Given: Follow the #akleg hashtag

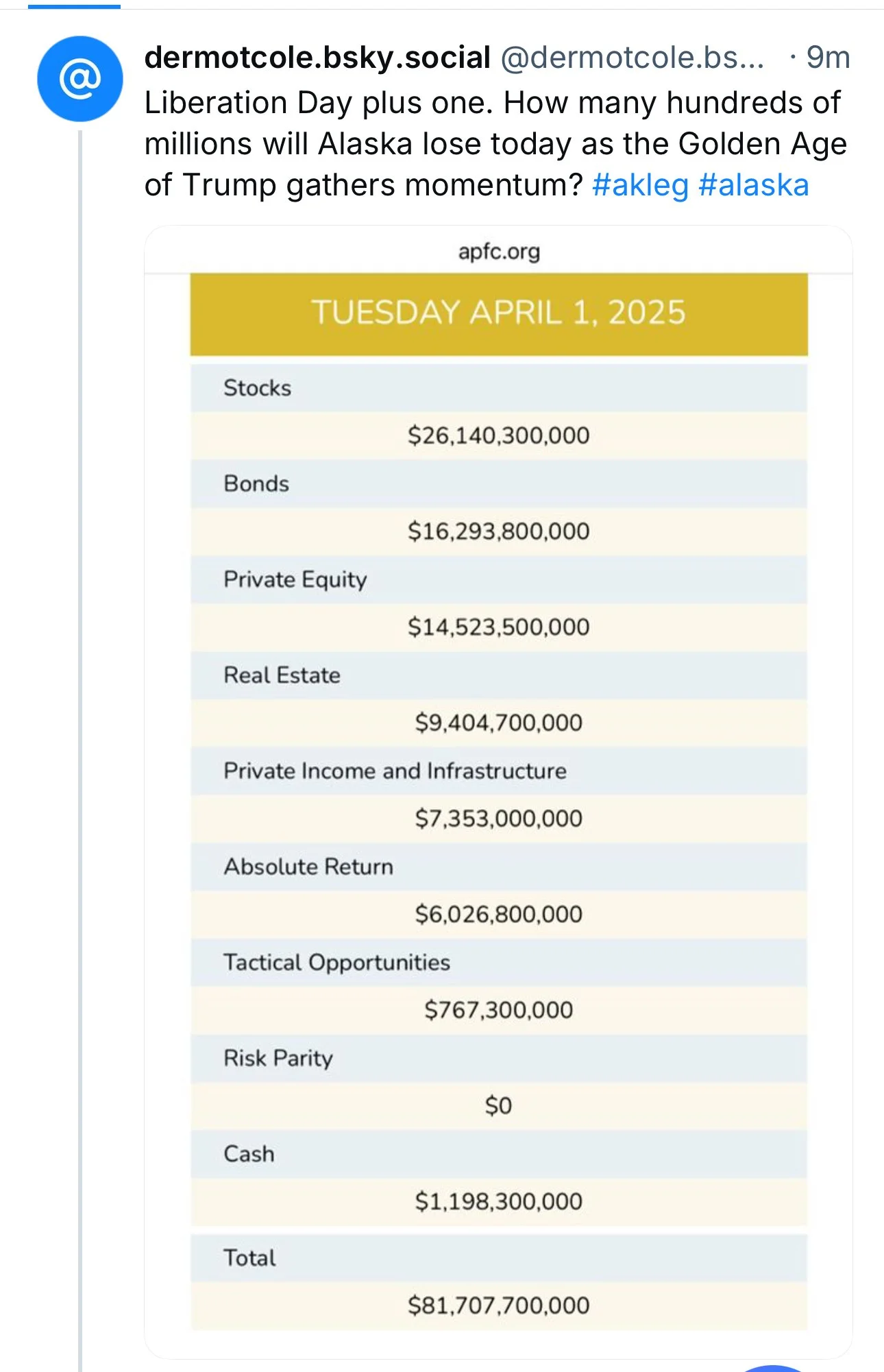Looking at the screenshot, I should (640, 185).
